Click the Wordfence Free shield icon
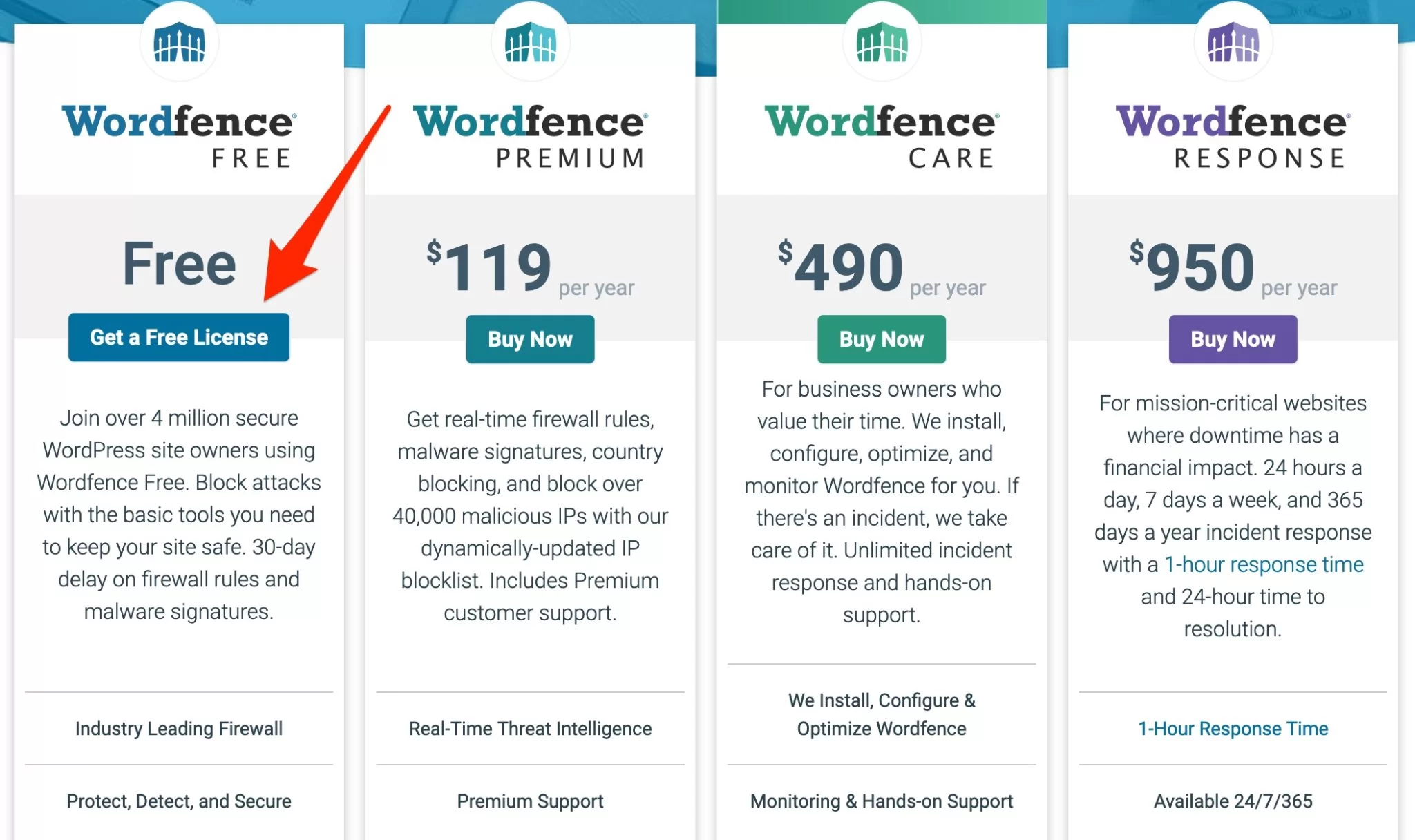 179,43
